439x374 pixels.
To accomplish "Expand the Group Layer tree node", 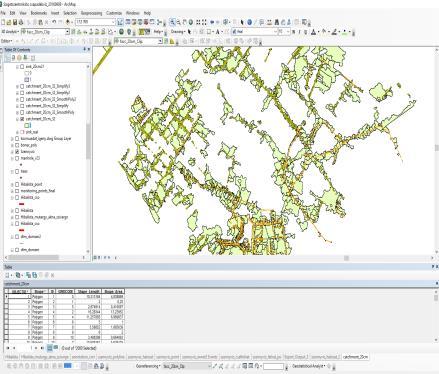I will point(12,138).
